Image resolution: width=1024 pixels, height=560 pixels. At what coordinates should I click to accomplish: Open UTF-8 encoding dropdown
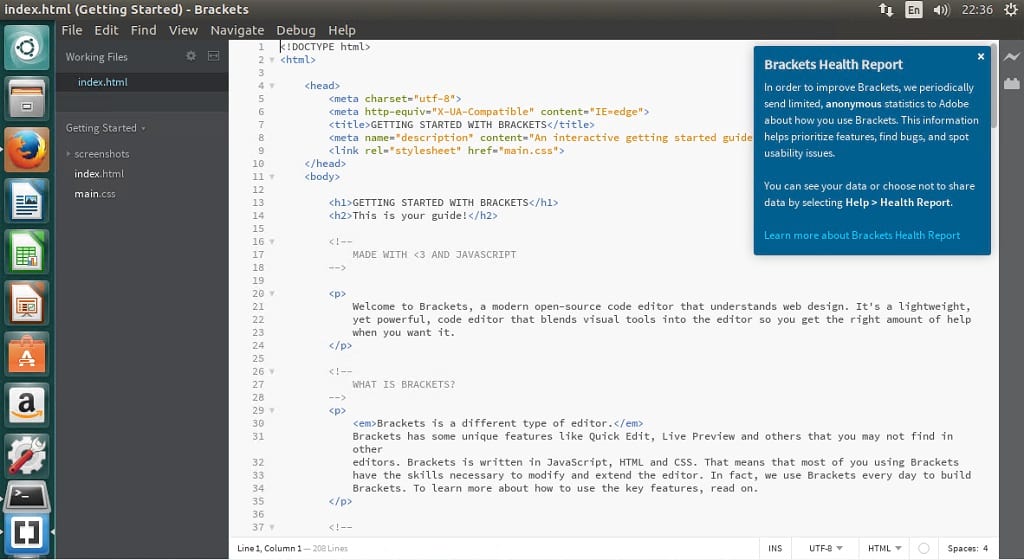(825, 548)
